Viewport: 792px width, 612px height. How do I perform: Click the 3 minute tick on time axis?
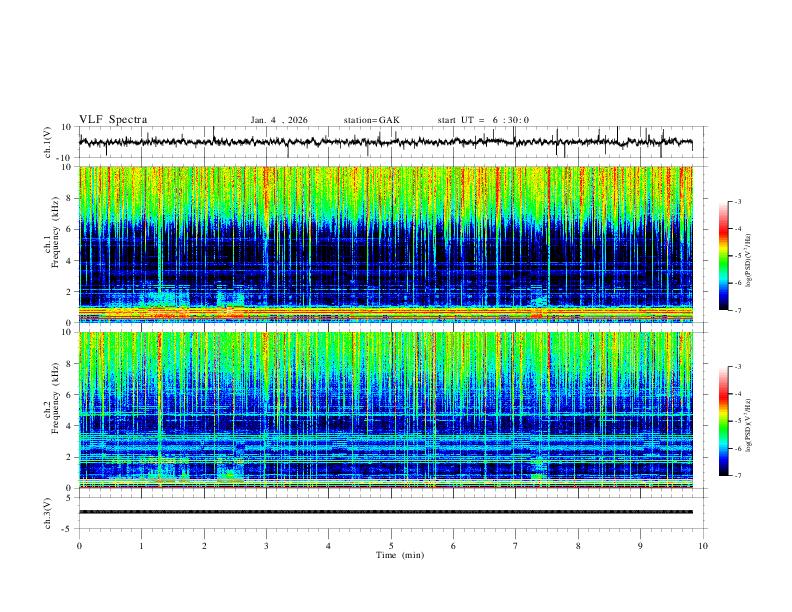(x=266, y=546)
